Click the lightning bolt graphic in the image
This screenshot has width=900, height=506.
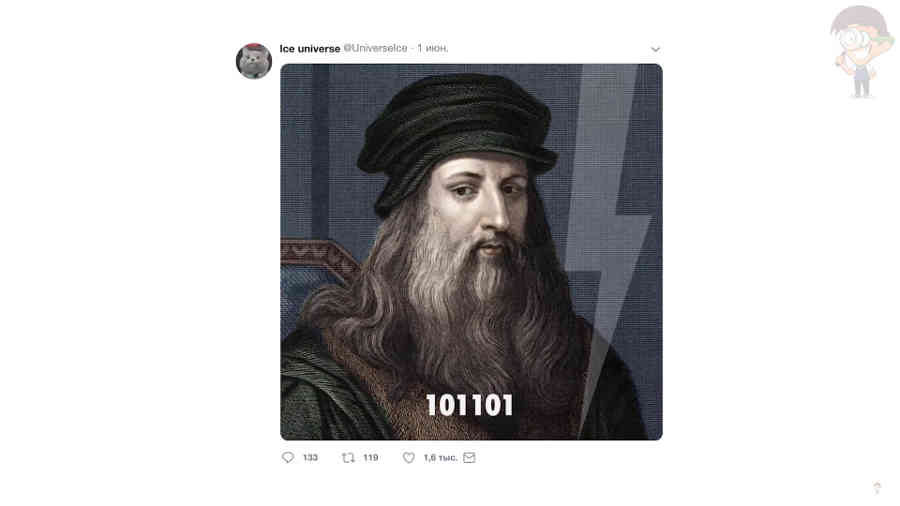click(610, 241)
